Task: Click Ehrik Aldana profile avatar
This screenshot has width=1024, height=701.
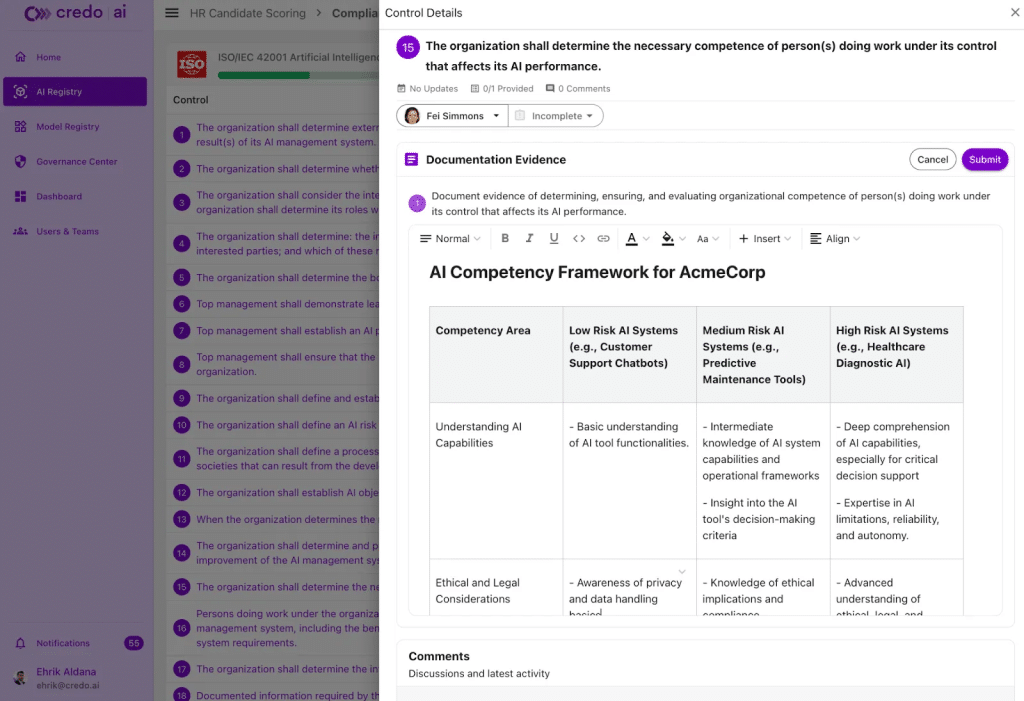Action: click(x=20, y=678)
